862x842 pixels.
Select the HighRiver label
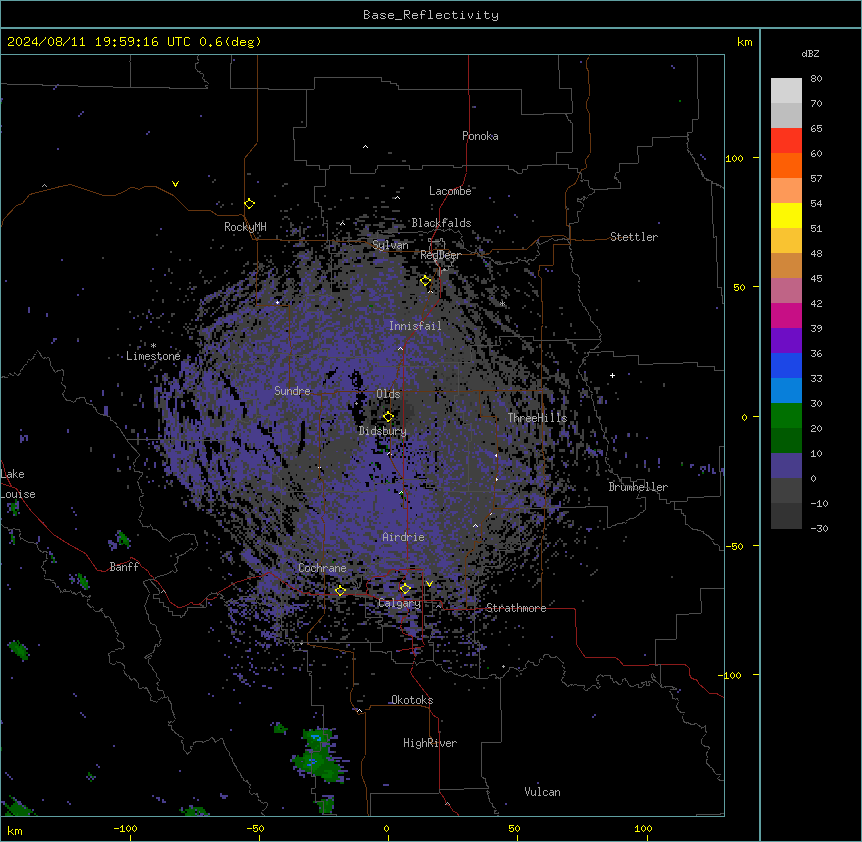430,743
